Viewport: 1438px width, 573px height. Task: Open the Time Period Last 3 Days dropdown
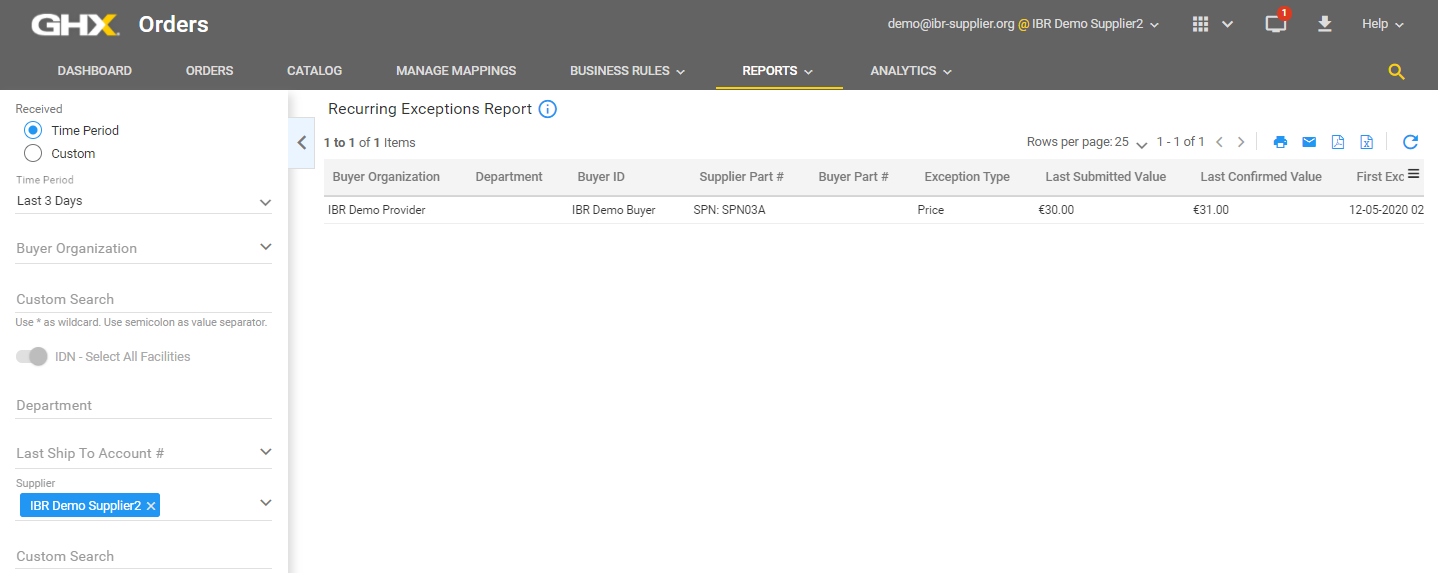pyautogui.click(x=144, y=201)
